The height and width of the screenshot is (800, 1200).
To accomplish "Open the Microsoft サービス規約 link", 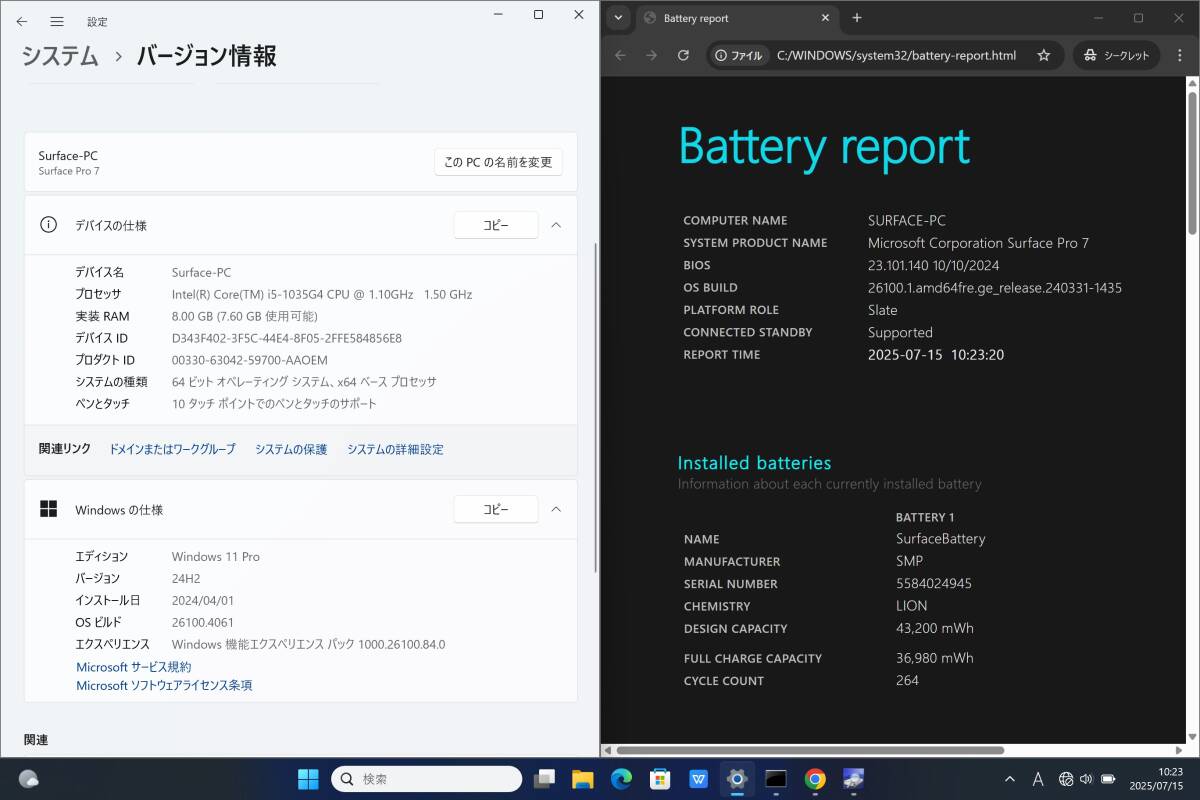I will (133, 667).
